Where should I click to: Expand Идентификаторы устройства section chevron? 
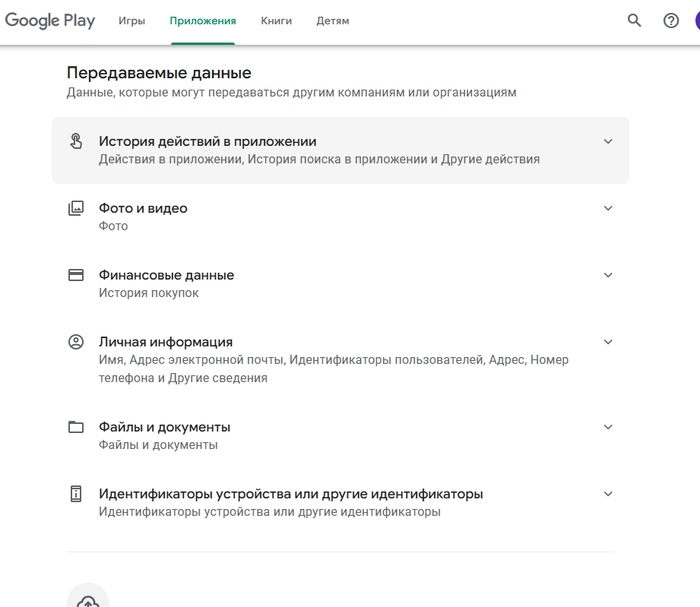[x=608, y=494]
